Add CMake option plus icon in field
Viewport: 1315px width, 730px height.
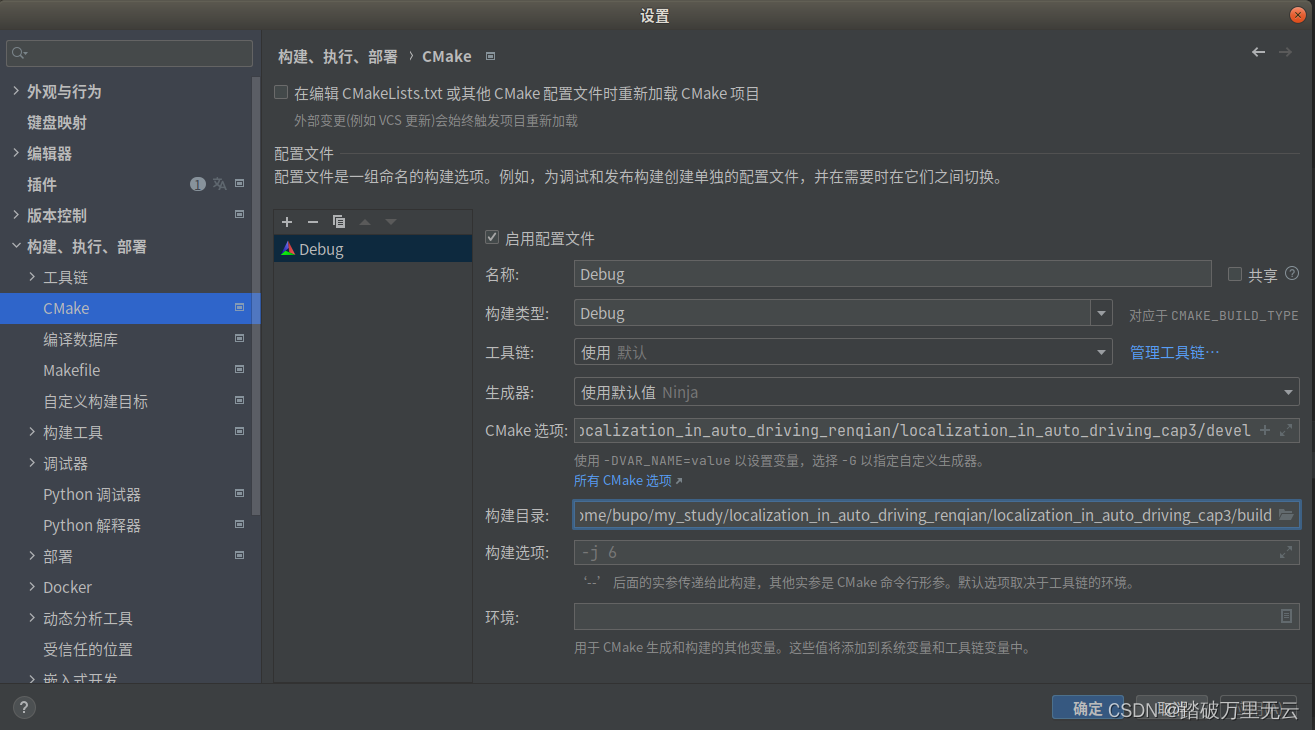pos(1265,430)
